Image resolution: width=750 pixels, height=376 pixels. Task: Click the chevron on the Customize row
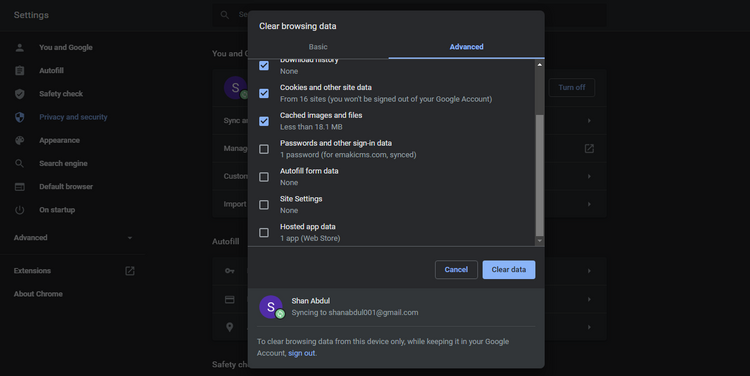(x=589, y=177)
